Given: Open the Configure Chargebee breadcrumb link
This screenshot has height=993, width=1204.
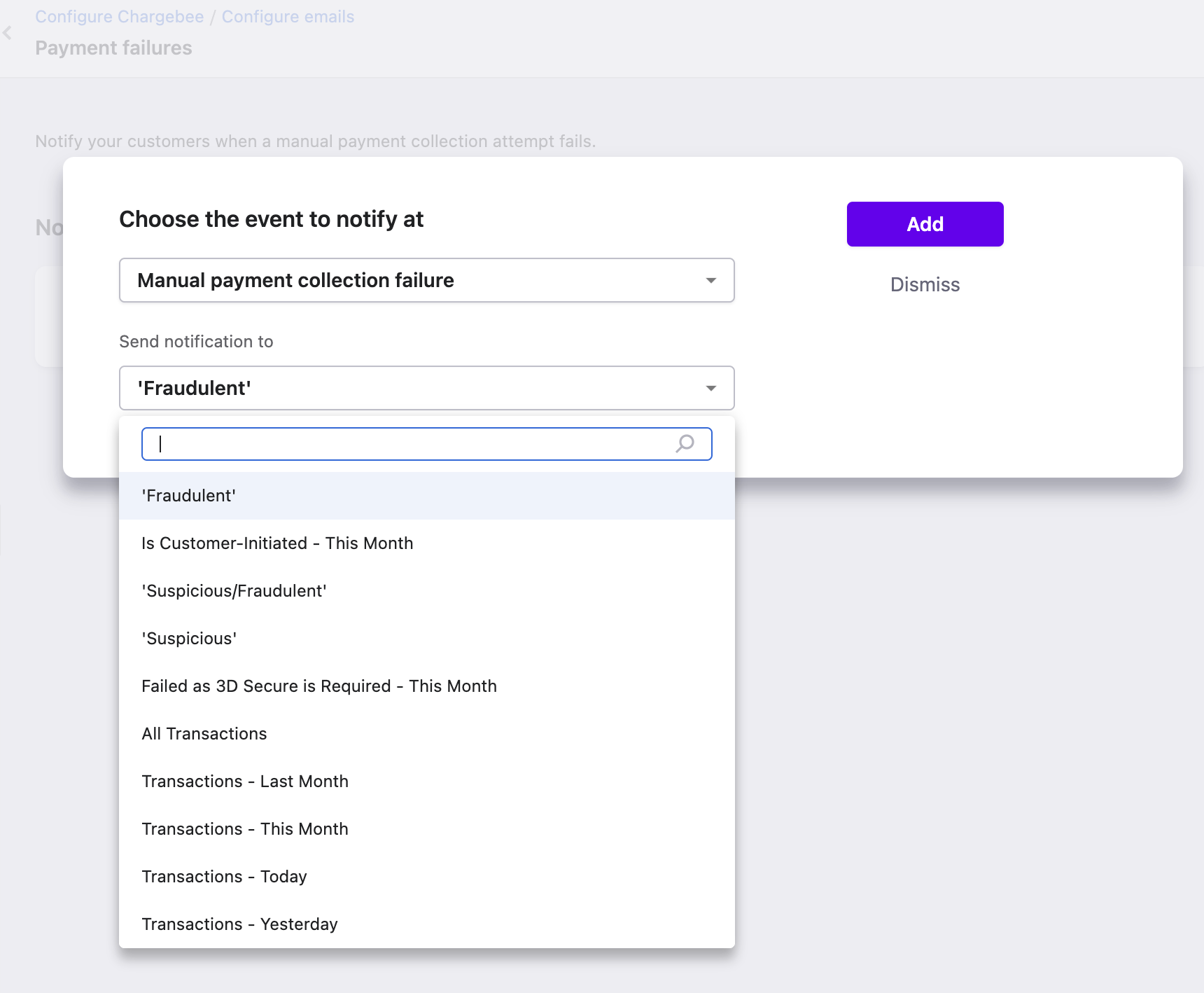Looking at the screenshot, I should [x=120, y=17].
